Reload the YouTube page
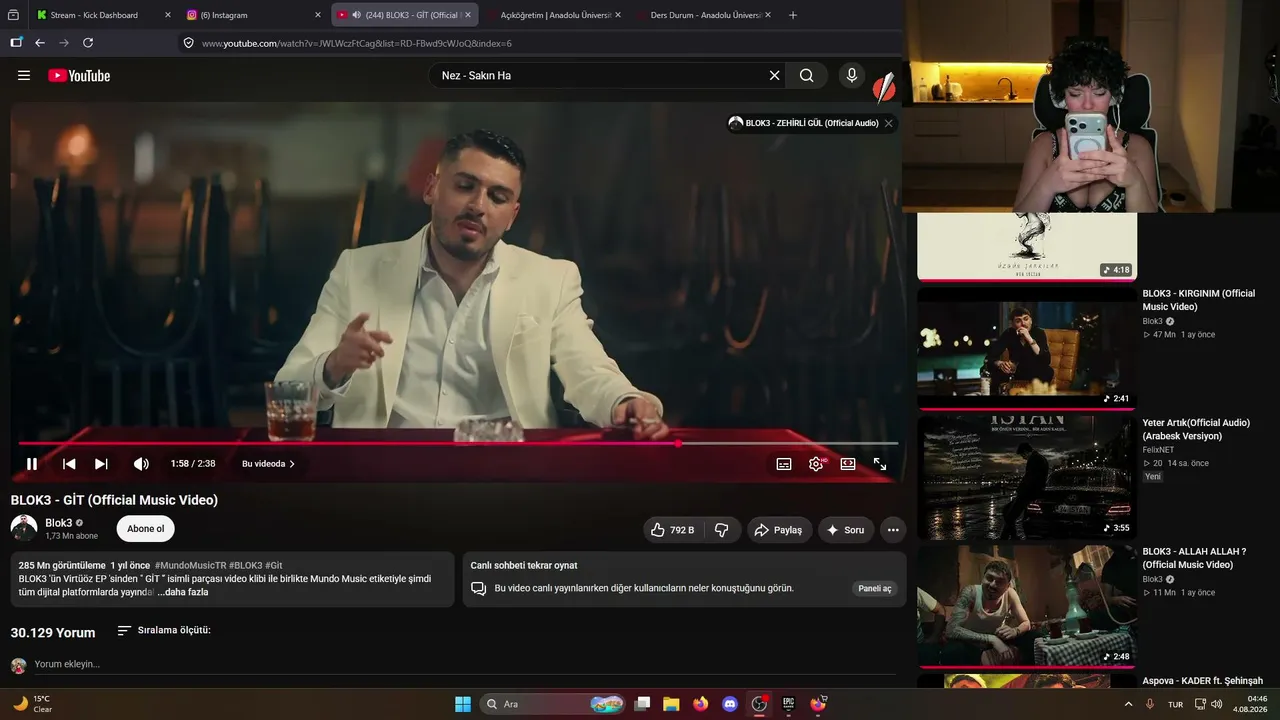This screenshot has width=1280, height=720. (88, 43)
